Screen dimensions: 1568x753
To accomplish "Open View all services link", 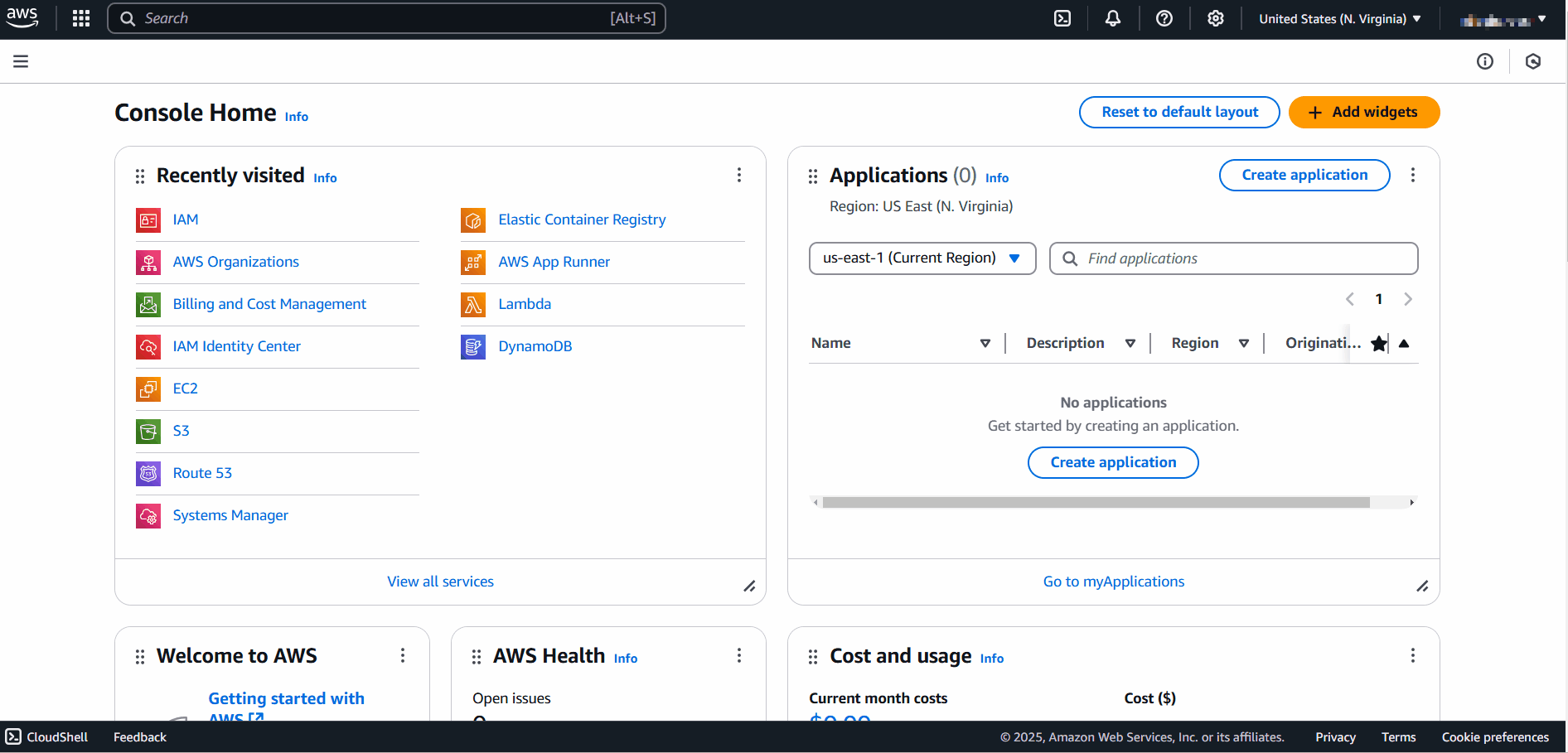I will (x=440, y=582).
